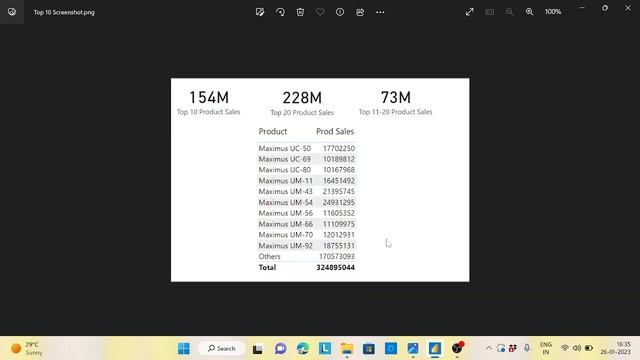Screen dimensions: 640x360
Task: Open Teams Chat from the taskbar
Action: point(280,349)
